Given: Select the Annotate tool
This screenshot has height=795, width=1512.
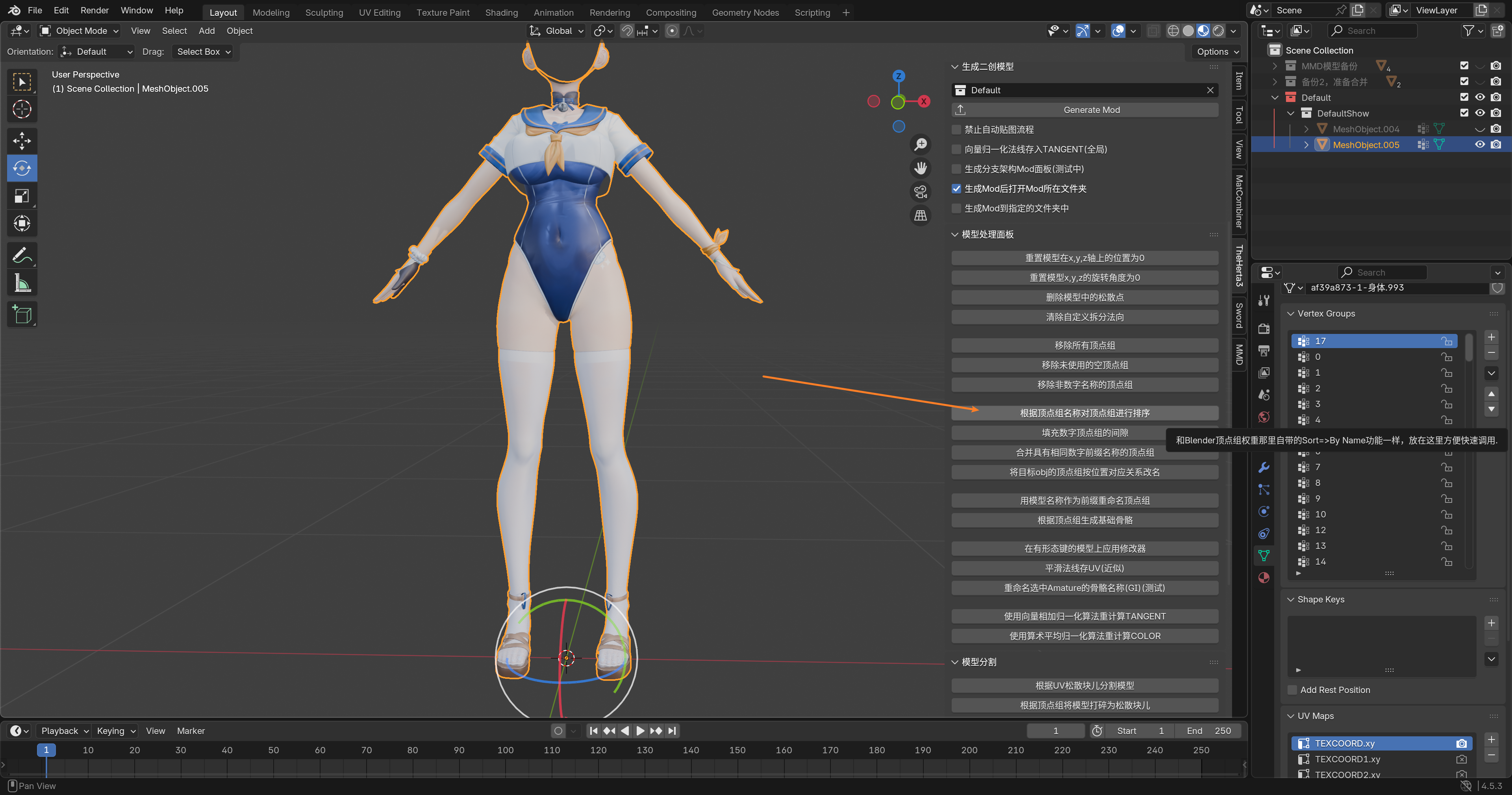Looking at the screenshot, I should click(22, 256).
